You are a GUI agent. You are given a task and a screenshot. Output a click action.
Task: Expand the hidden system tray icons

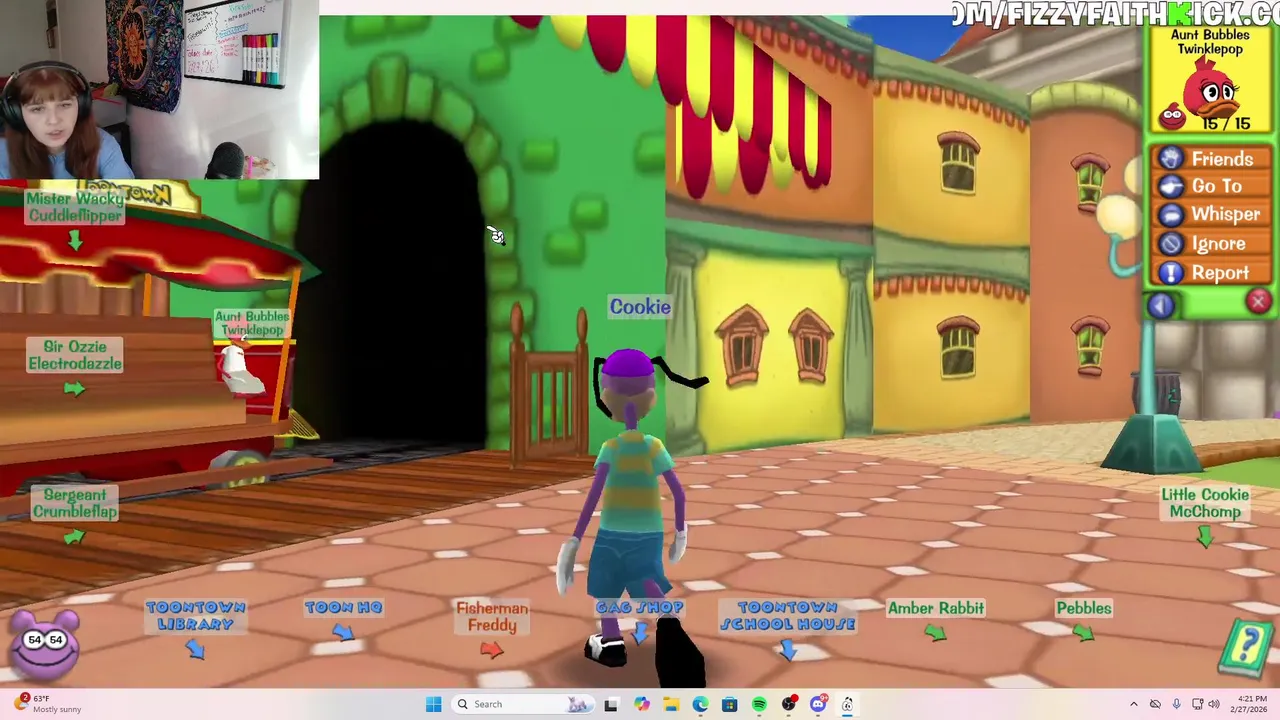(x=1133, y=704)
